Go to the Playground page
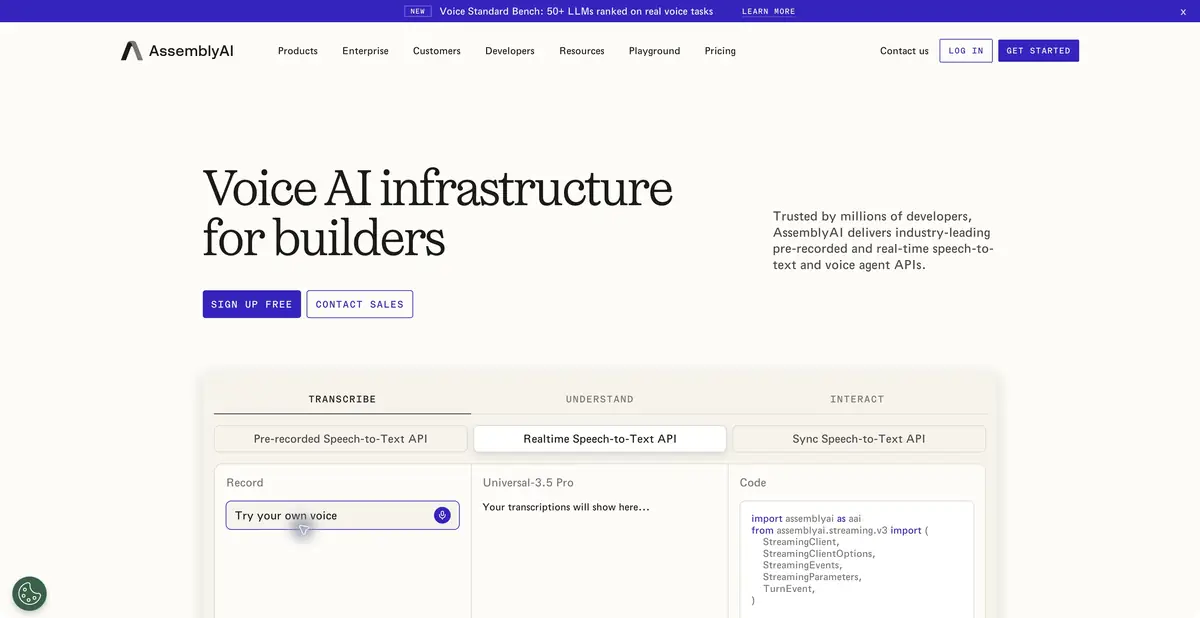 [x=654, y=51]
